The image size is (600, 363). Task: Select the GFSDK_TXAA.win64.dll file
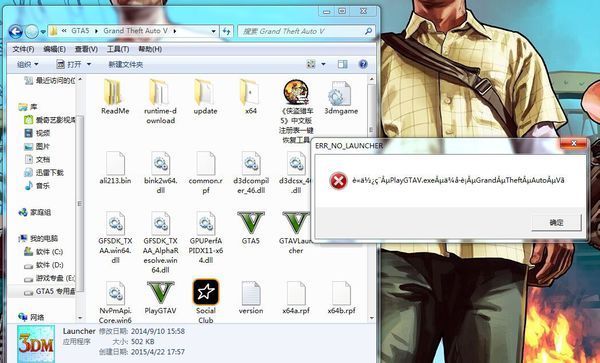pyautogui.click(x=115, y=237)
